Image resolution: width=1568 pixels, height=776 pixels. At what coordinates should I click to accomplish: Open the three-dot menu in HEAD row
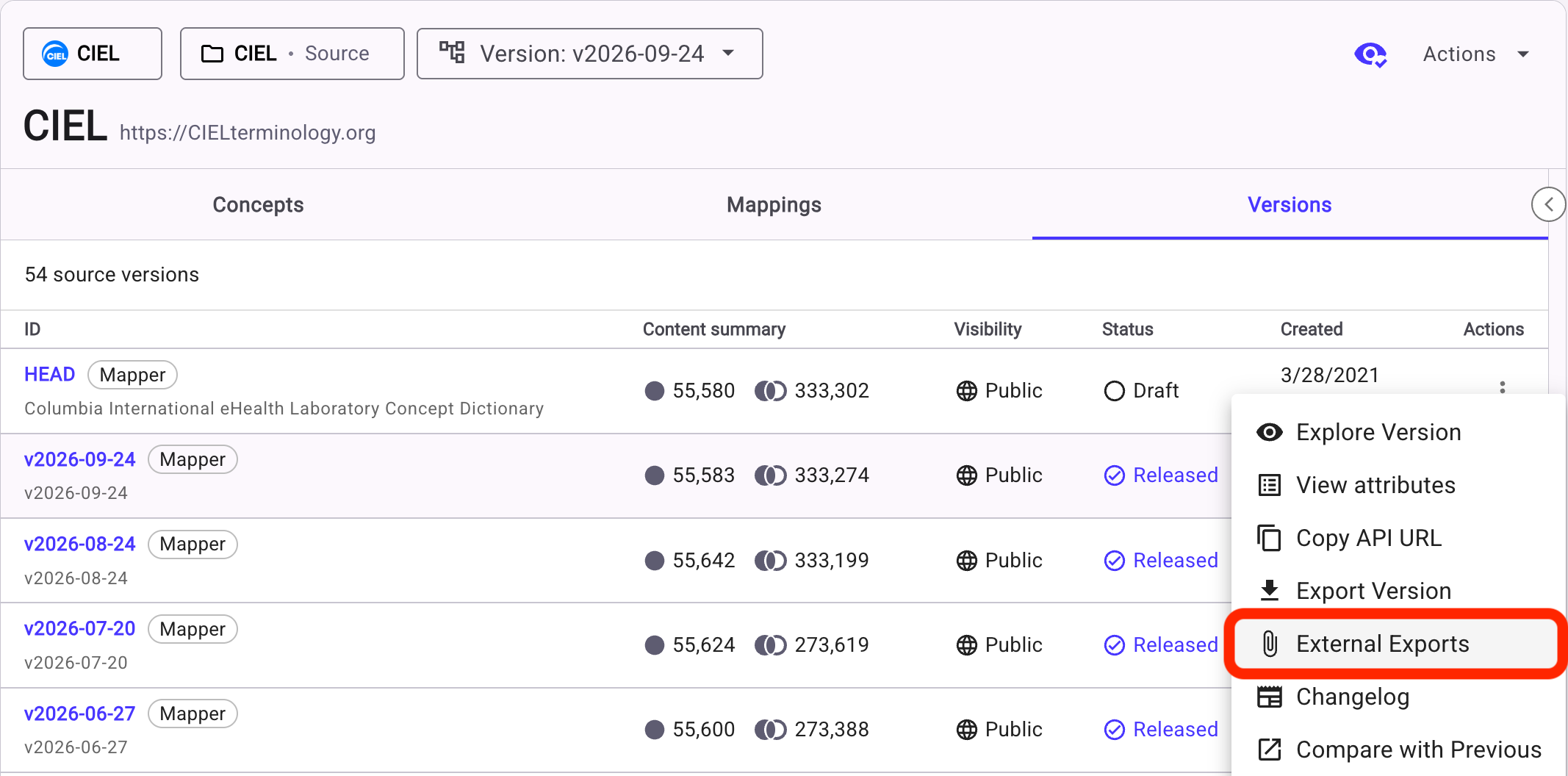(1503, 387)
